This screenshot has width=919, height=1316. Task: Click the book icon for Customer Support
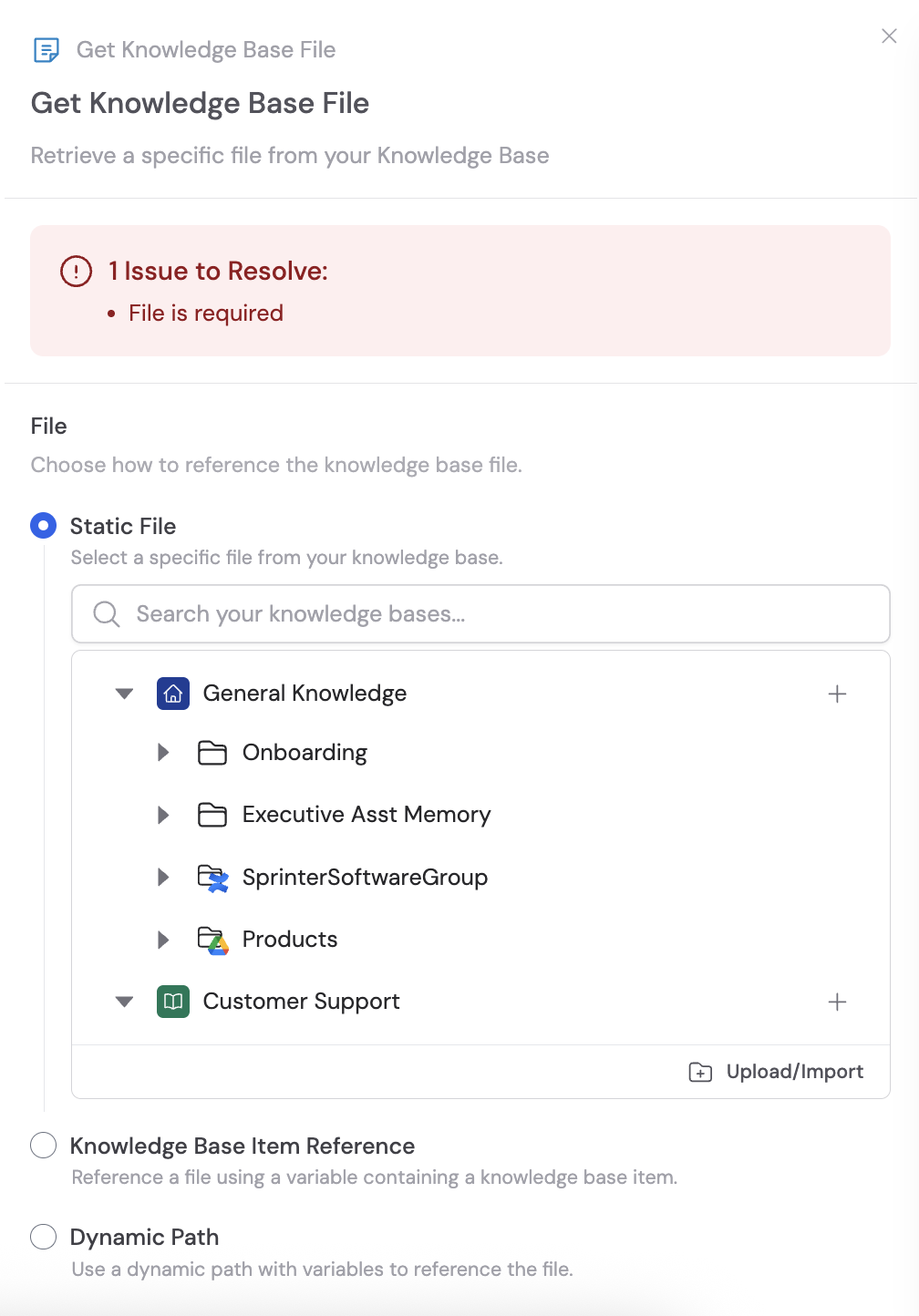pyautogui.click(x=172, y=1001)
